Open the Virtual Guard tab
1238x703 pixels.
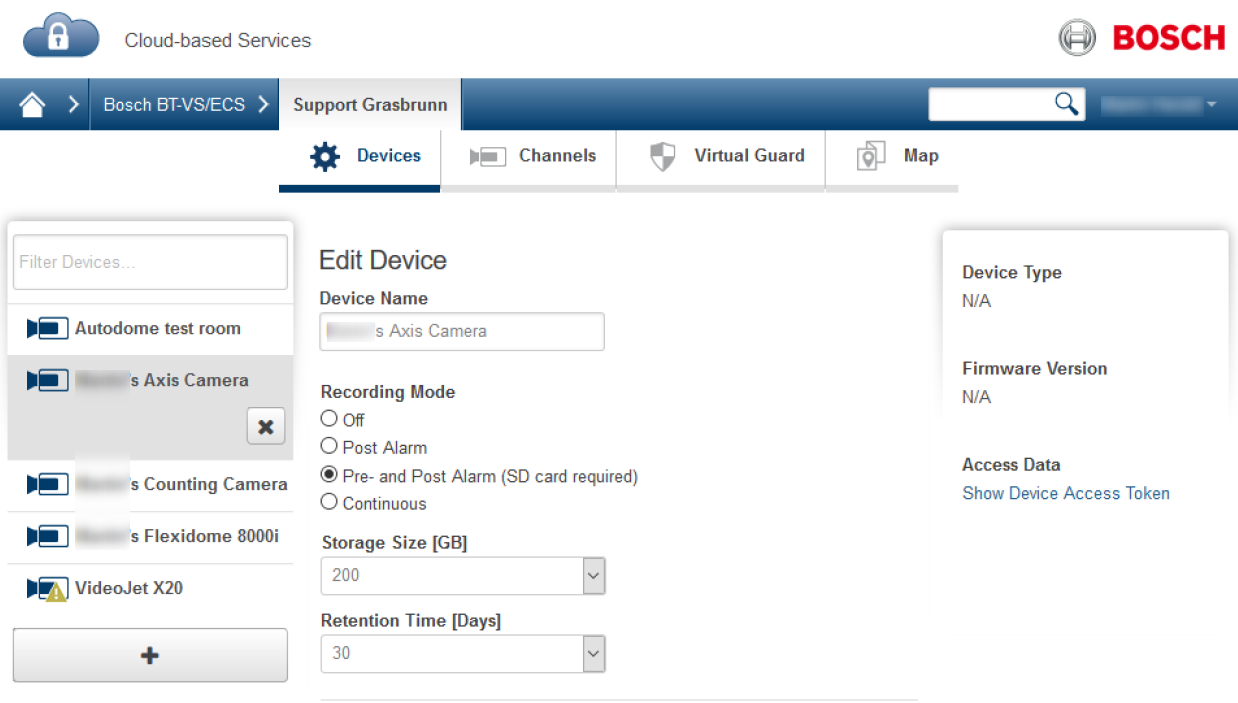[x=726, y=156]
